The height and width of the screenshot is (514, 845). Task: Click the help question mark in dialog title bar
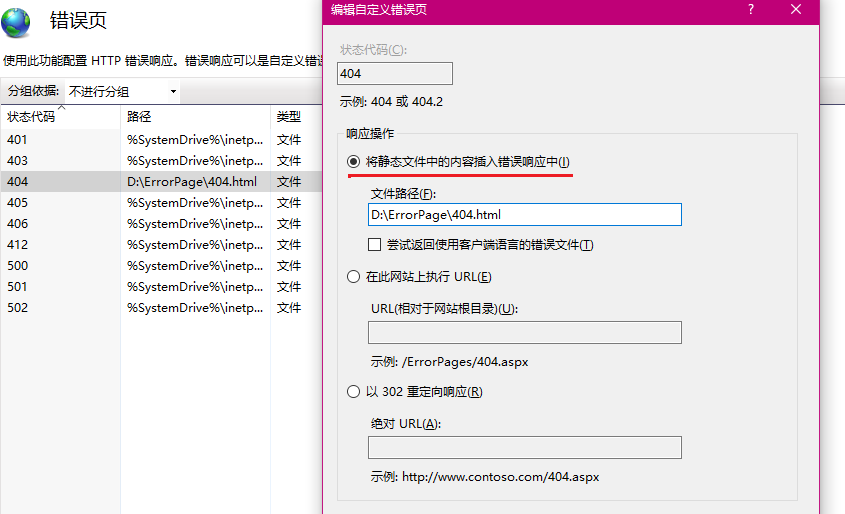point(751,9)
